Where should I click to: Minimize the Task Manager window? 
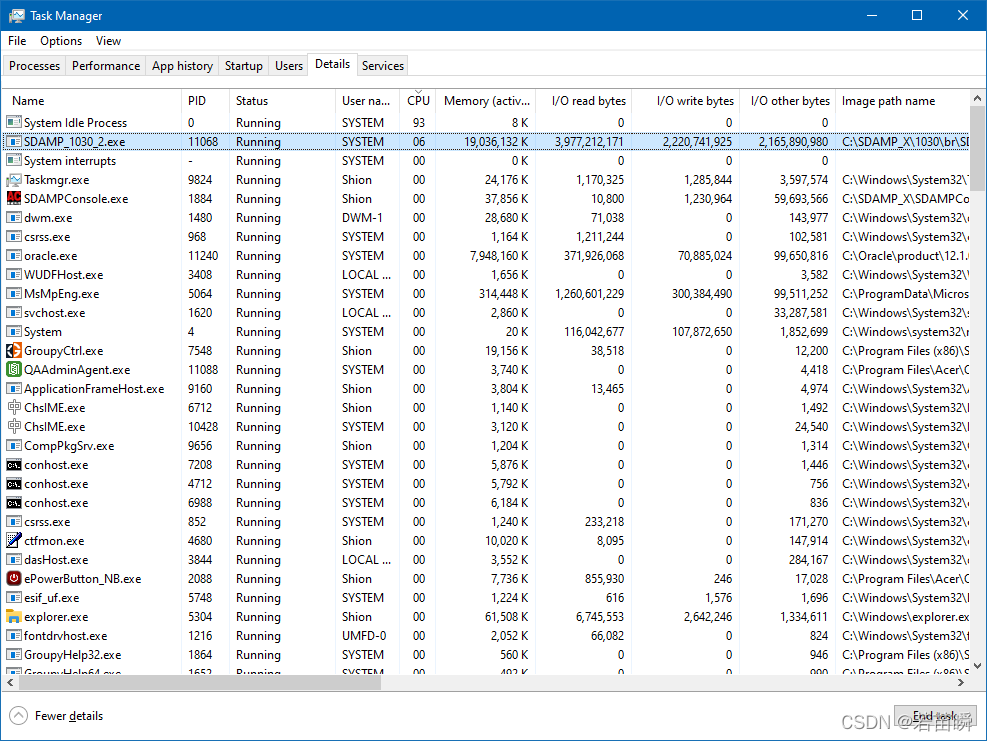[x=872, y=15]
